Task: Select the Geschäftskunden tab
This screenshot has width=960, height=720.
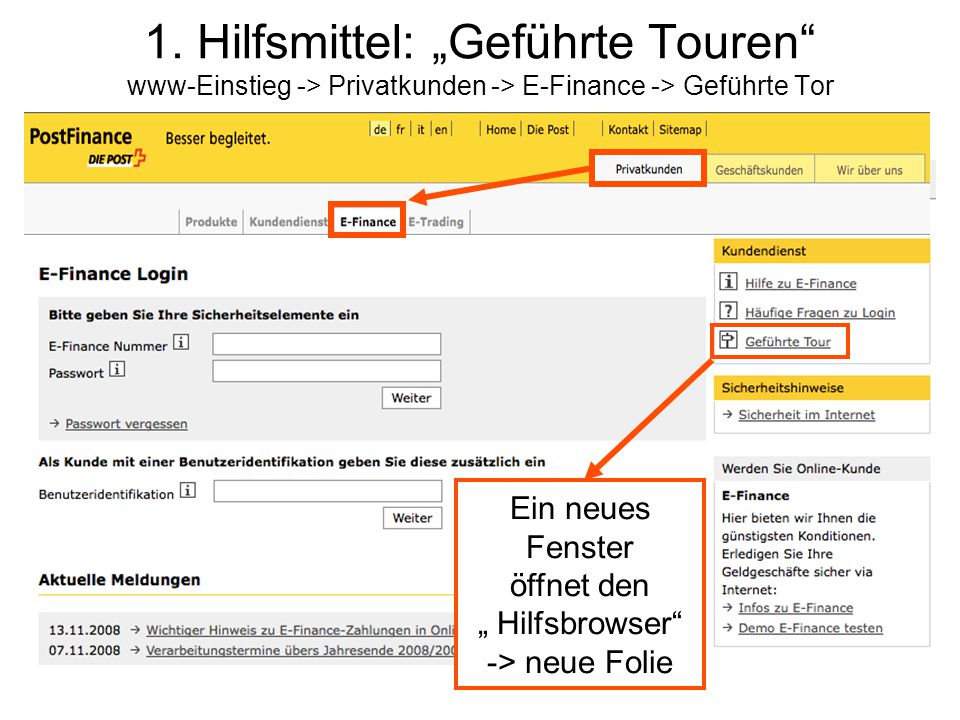Action: pyautogui.click(x=759, y=170)
